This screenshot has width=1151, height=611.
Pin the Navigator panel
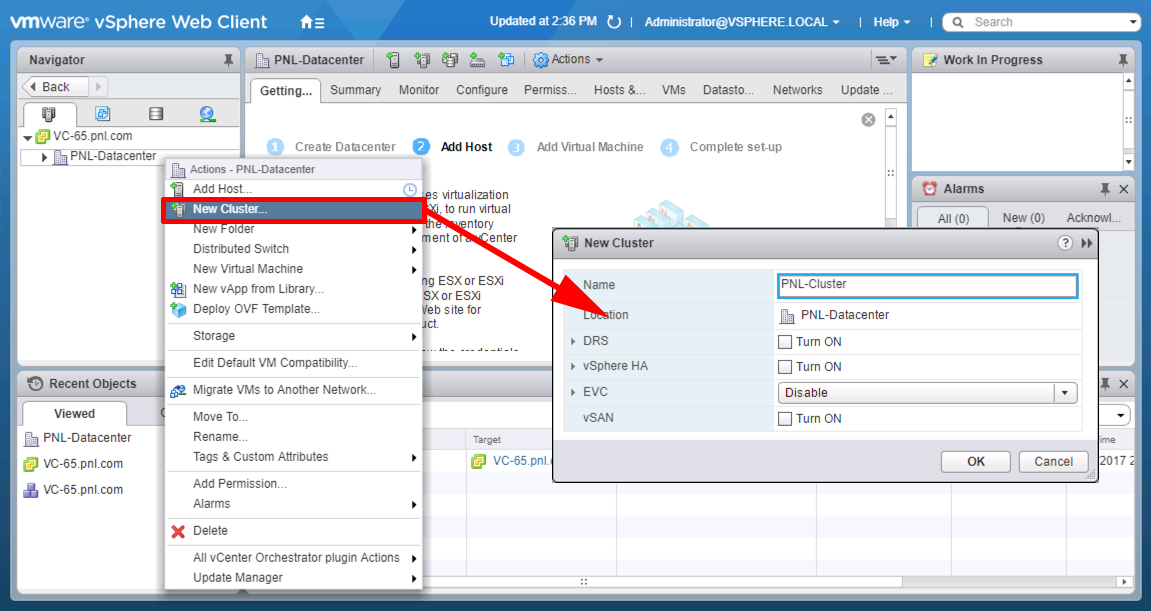point(228,60)
